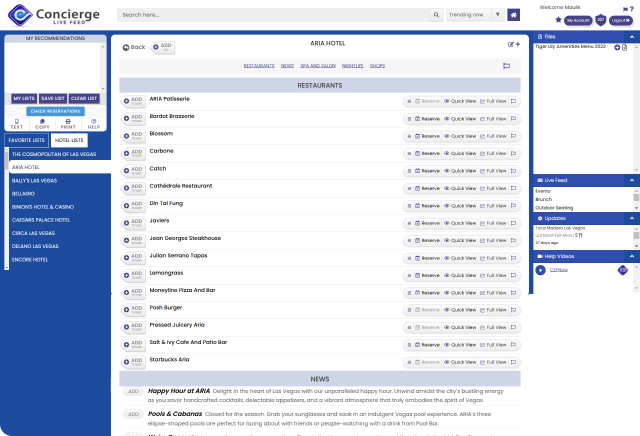Quick View Pressed Juicery Aria
This screenshot has width=640, height=436.
pos(460,327)
